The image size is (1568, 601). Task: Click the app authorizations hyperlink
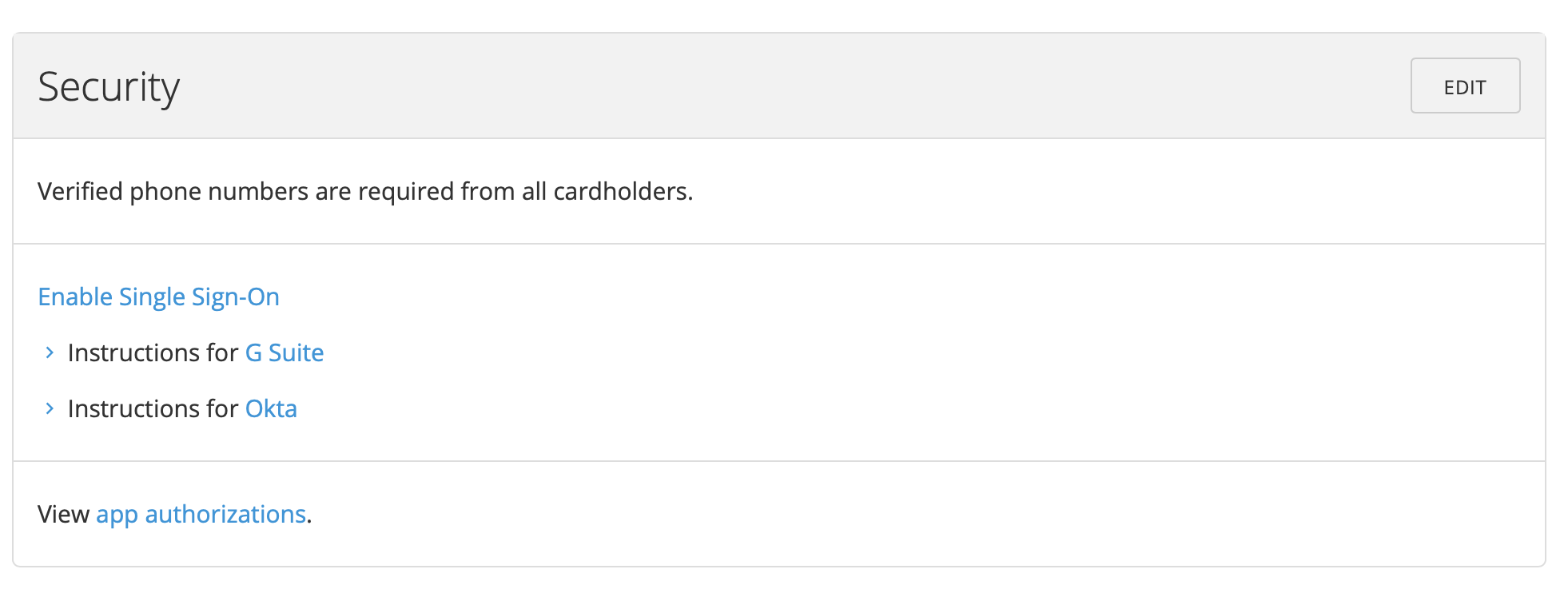(201, 514)
